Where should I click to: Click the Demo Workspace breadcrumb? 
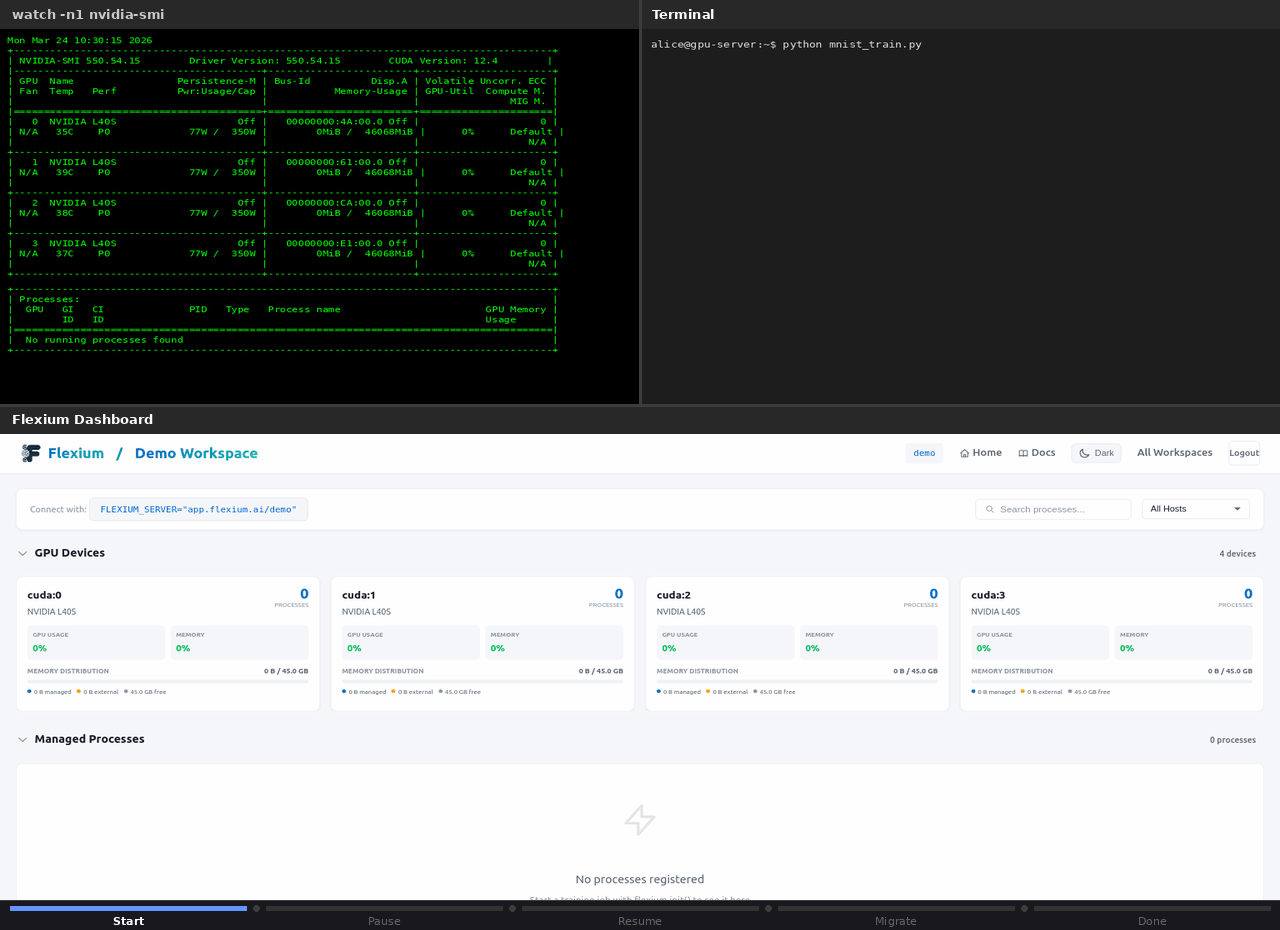tap(196, 453)
